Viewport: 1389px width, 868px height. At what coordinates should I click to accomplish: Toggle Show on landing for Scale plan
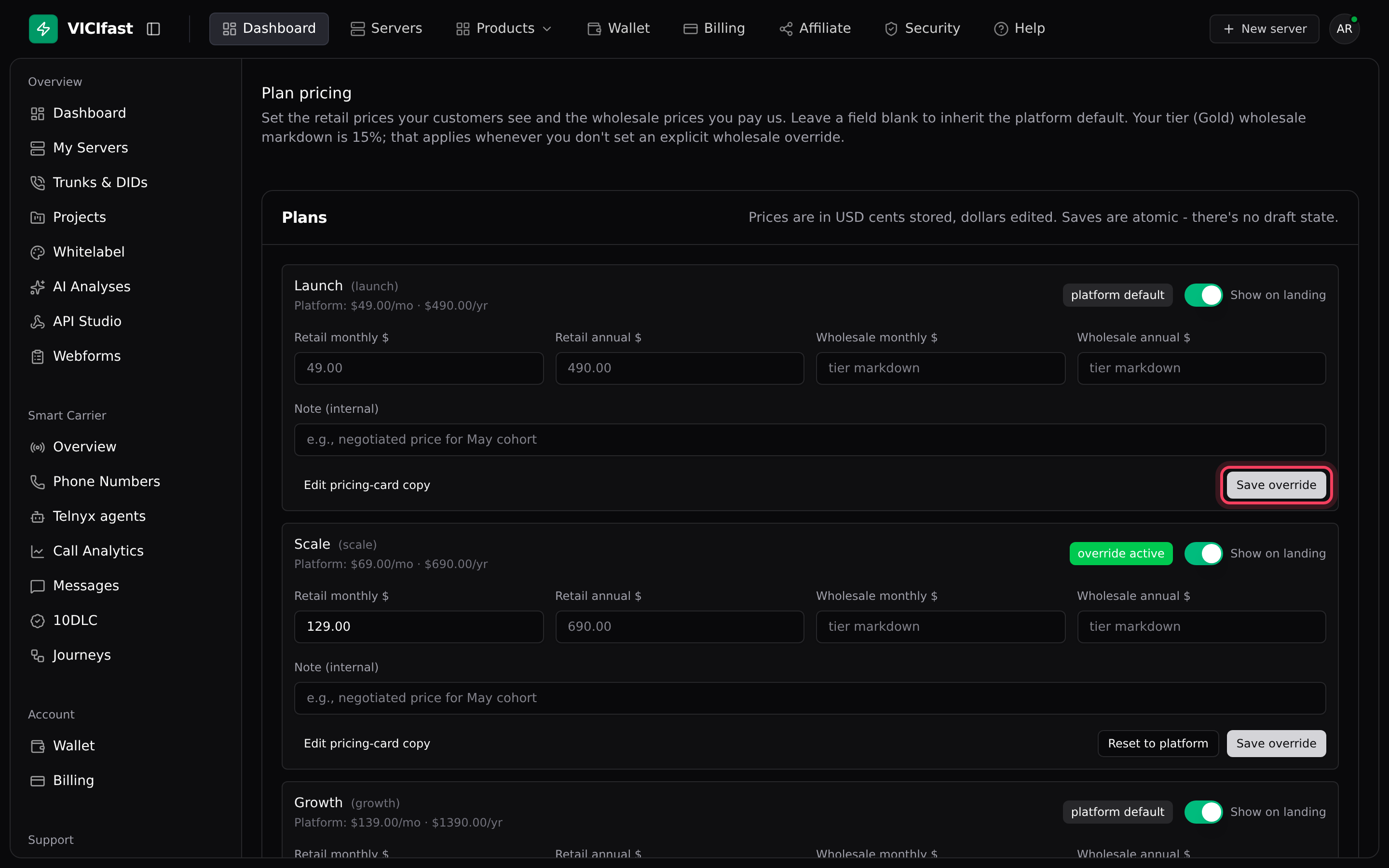pyautogui.click(x=1204, y=554)
